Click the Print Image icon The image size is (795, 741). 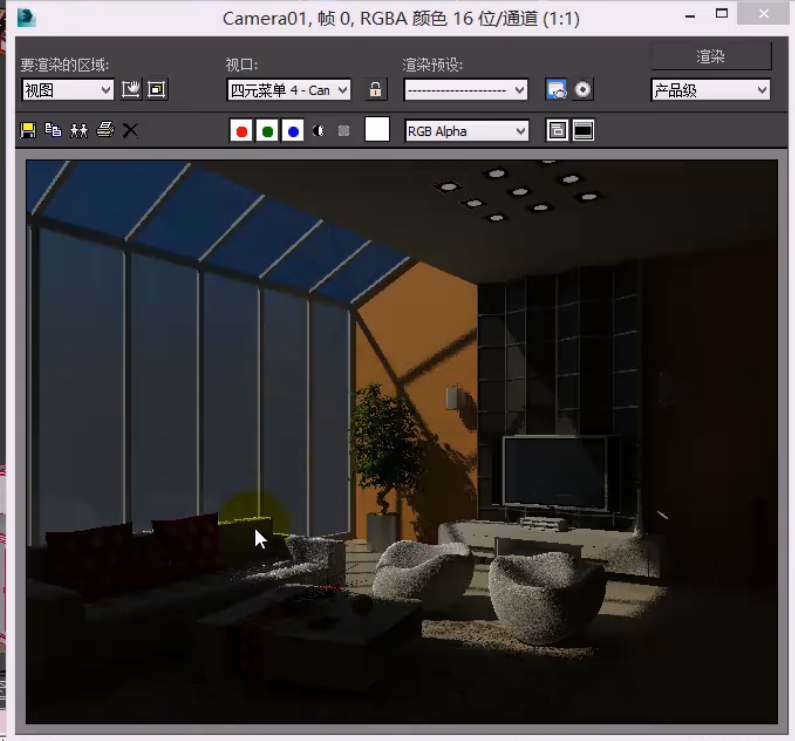(x=105, y=130)
